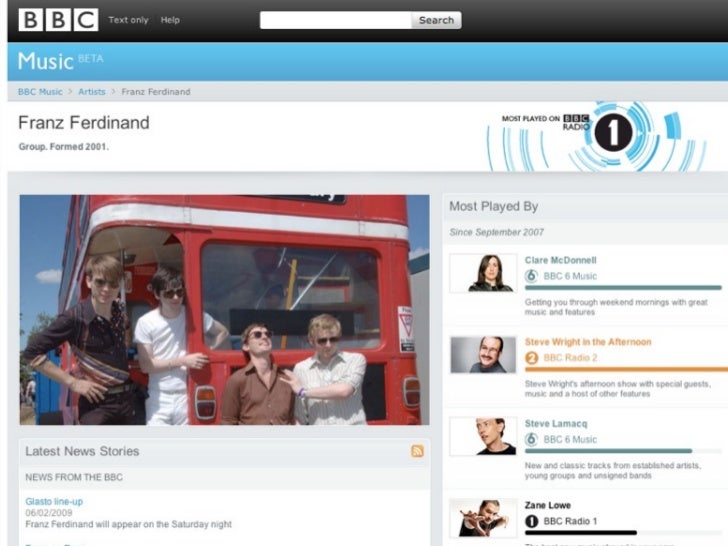Click Zane Lowe's photo thumbnail

[x=483, y=518]
